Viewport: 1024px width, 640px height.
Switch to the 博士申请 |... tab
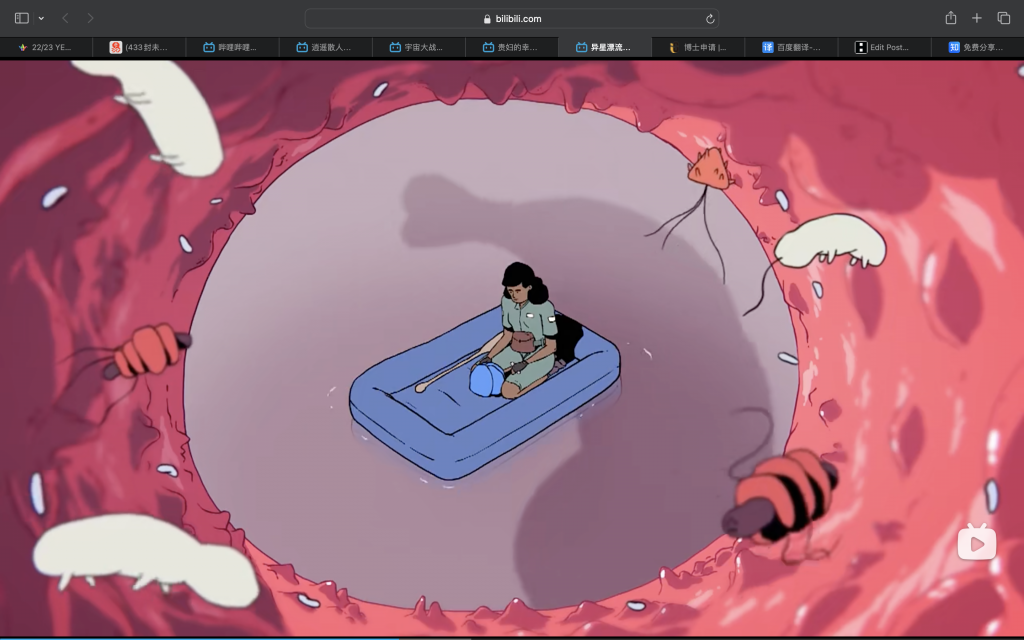[698, 47]
